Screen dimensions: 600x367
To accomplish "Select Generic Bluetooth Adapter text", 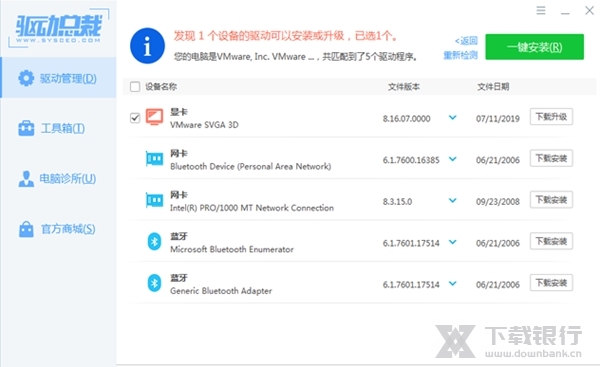I will tap(221, 291).
